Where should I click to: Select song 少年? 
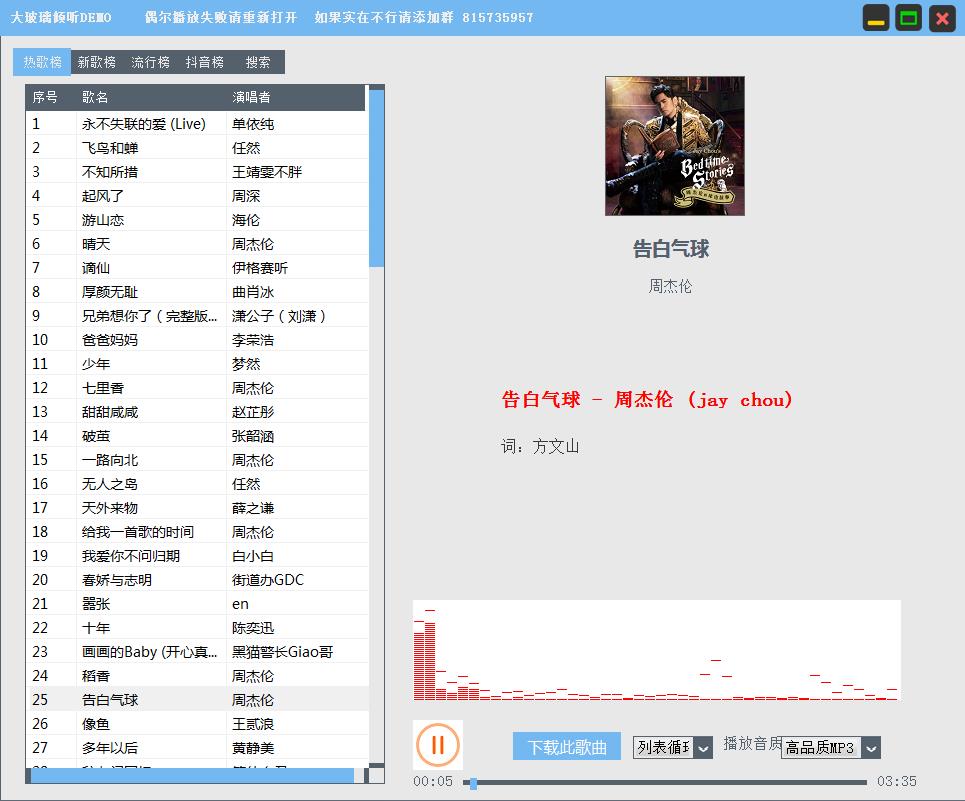pyautogui.click(x=95, y=364)
